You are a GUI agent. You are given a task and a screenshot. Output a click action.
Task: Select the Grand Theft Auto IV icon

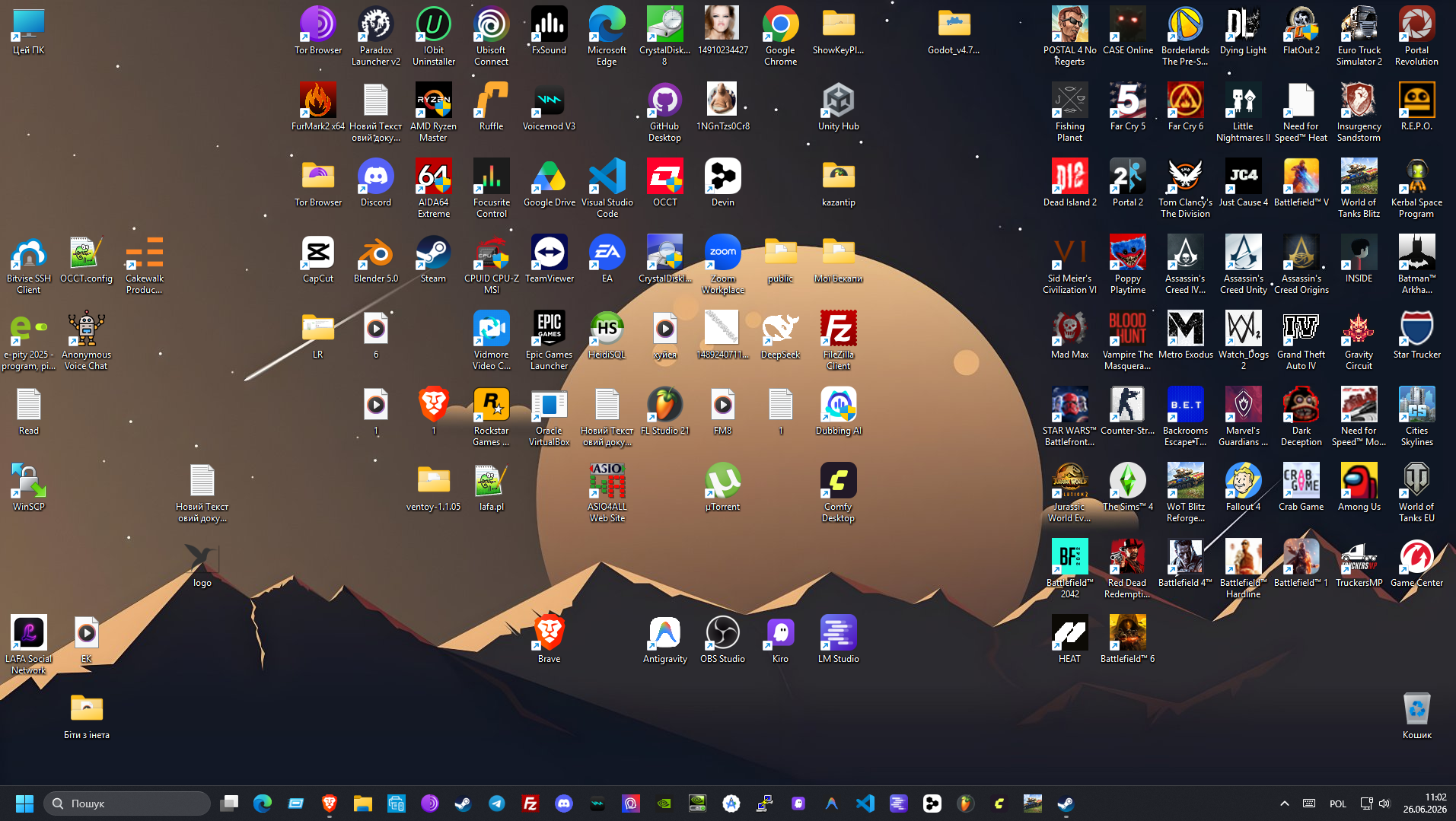pos(1301,340)
